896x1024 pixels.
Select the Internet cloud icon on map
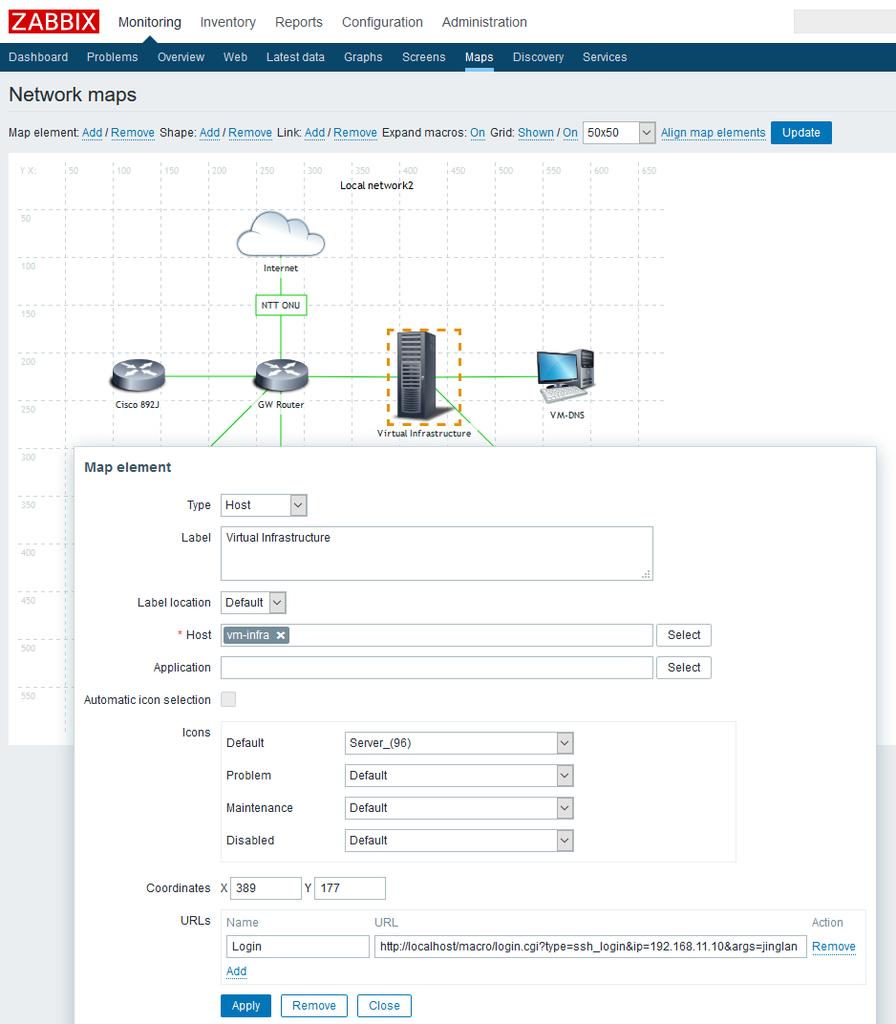coord(280,234)
